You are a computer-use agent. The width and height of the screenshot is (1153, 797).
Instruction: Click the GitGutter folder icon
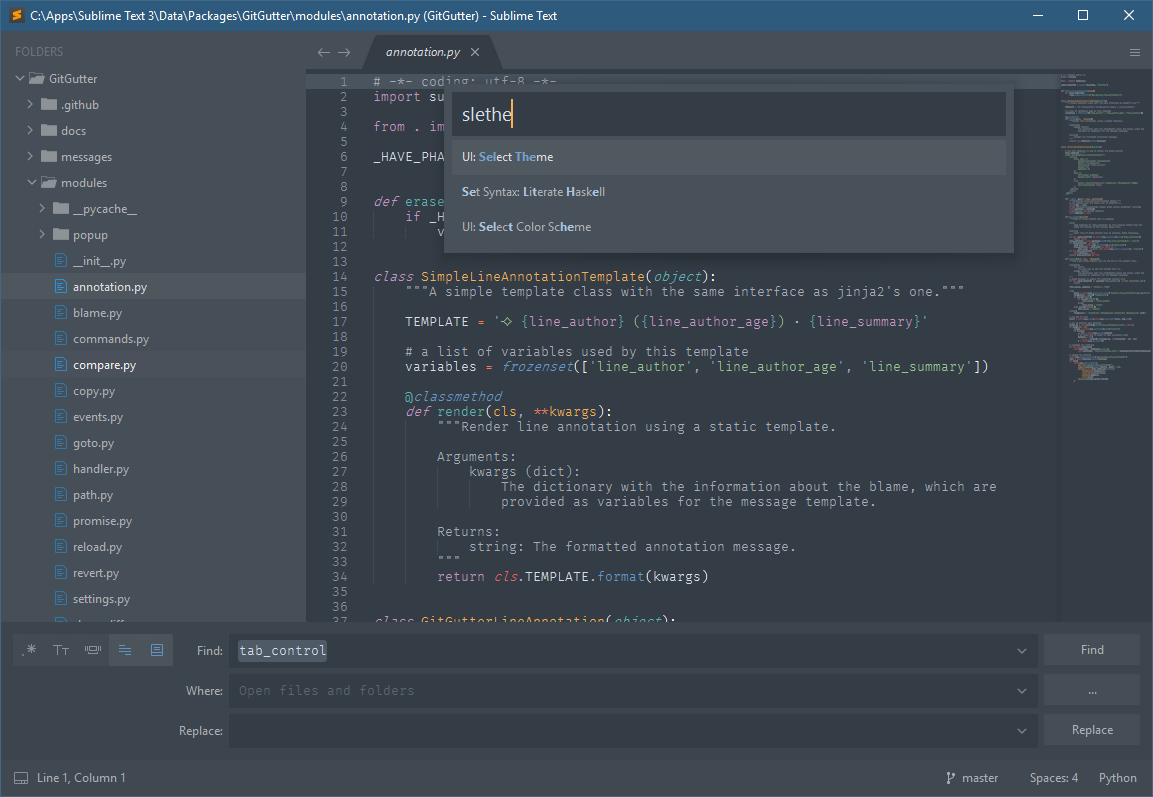coord(37,78)
